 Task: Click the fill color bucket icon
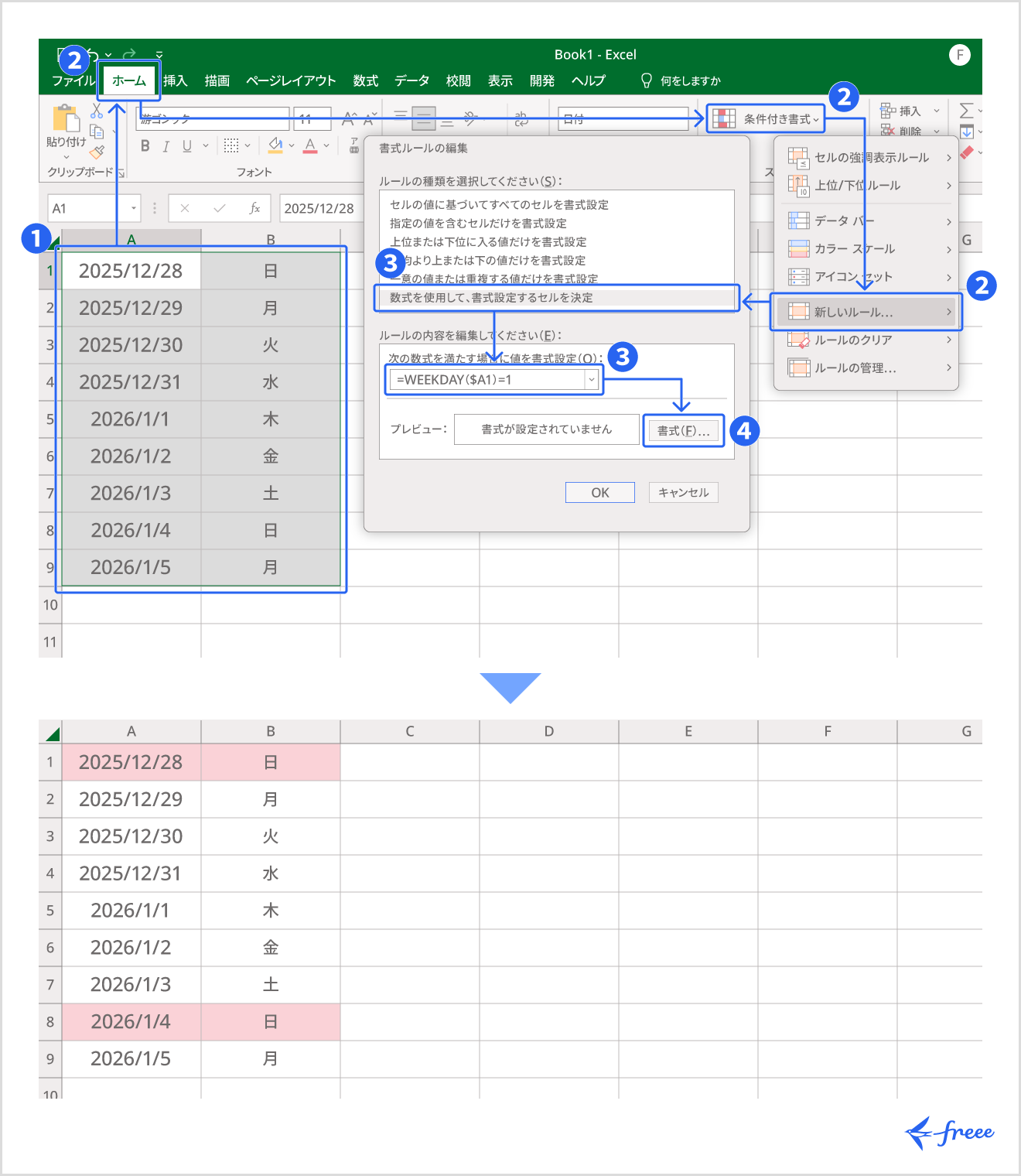275,145
